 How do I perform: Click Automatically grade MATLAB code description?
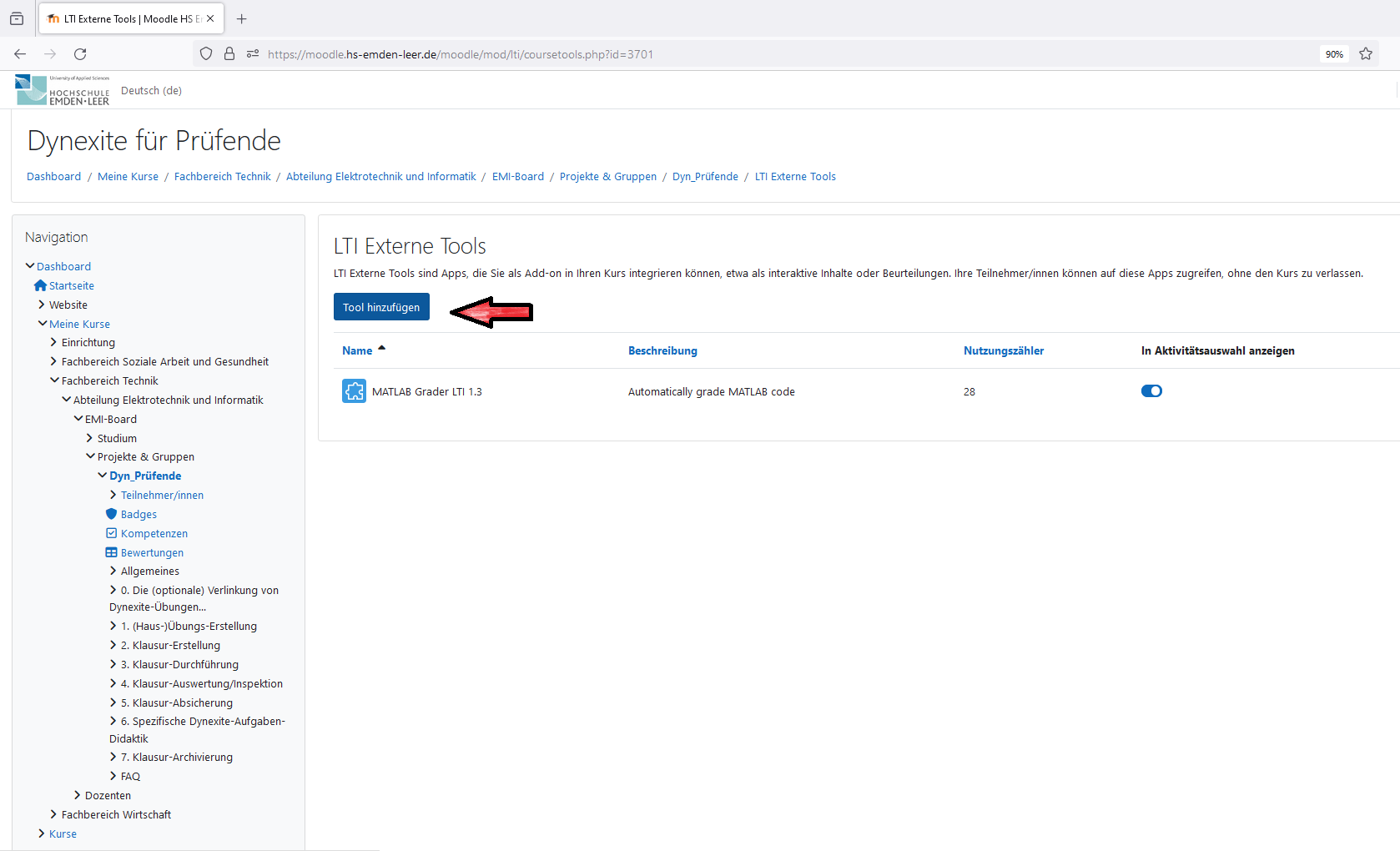click(712, 391)
